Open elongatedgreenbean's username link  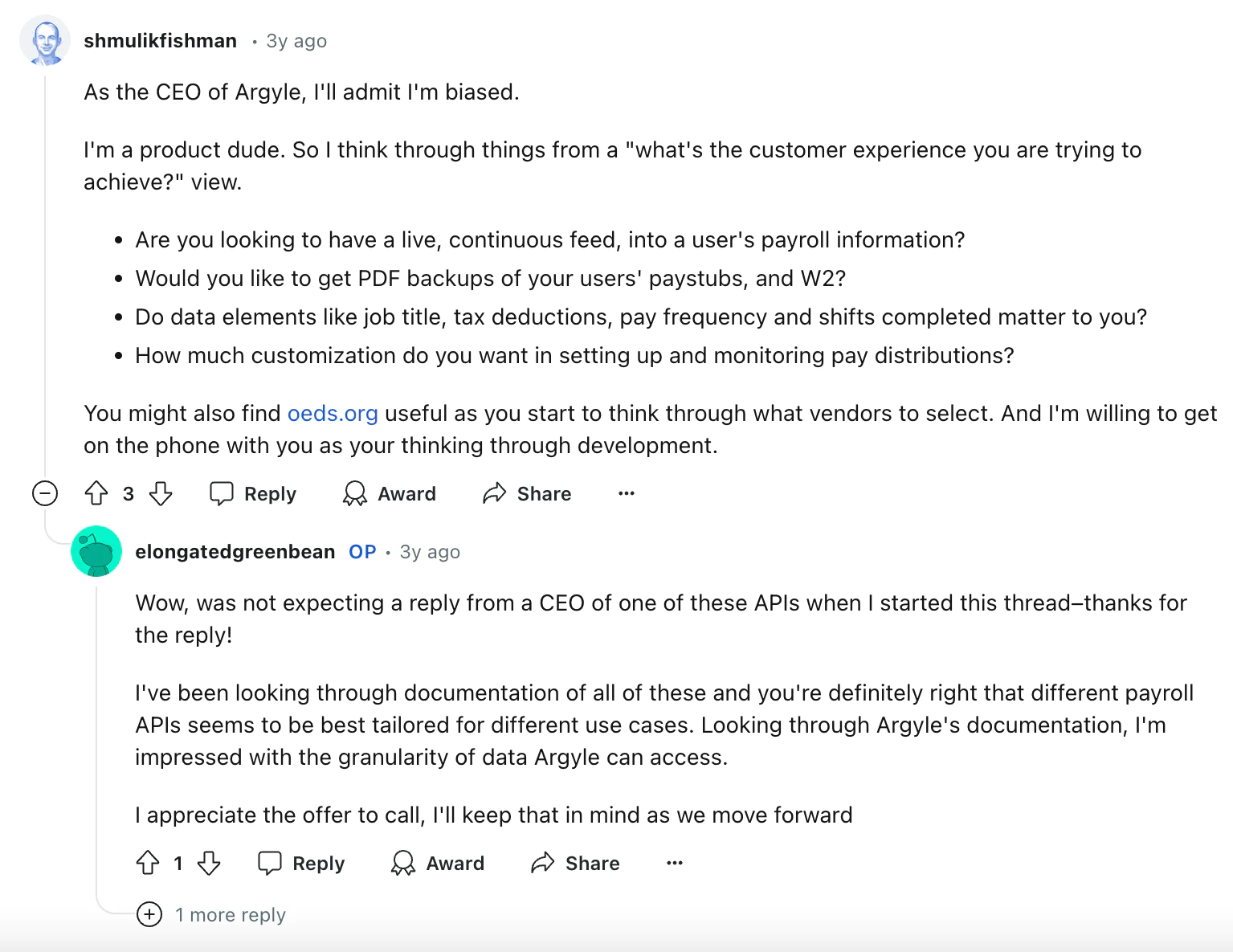(x=235, y=552)
